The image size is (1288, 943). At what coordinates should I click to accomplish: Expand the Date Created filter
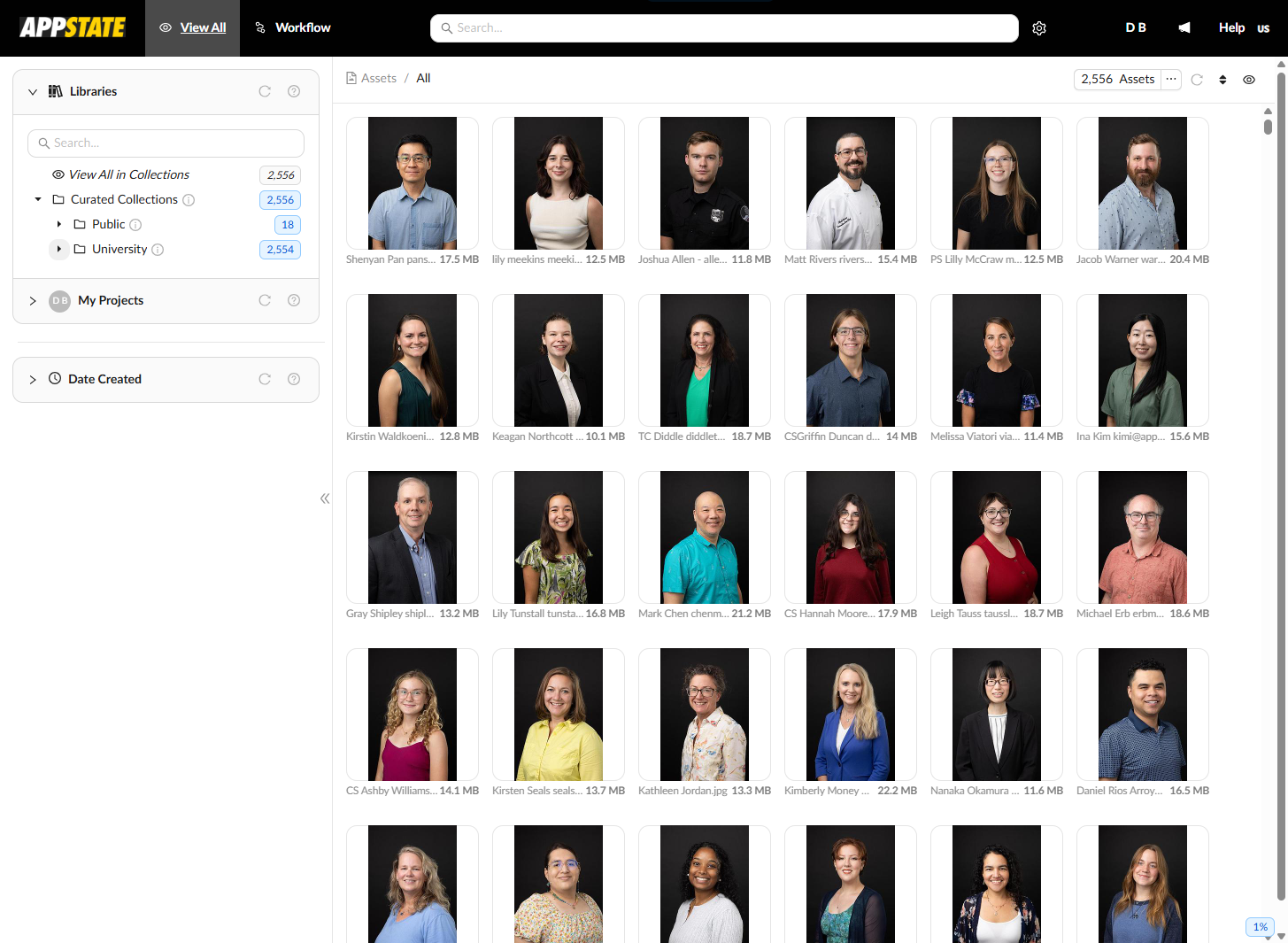pyautogui.click(x=33, y=380)
